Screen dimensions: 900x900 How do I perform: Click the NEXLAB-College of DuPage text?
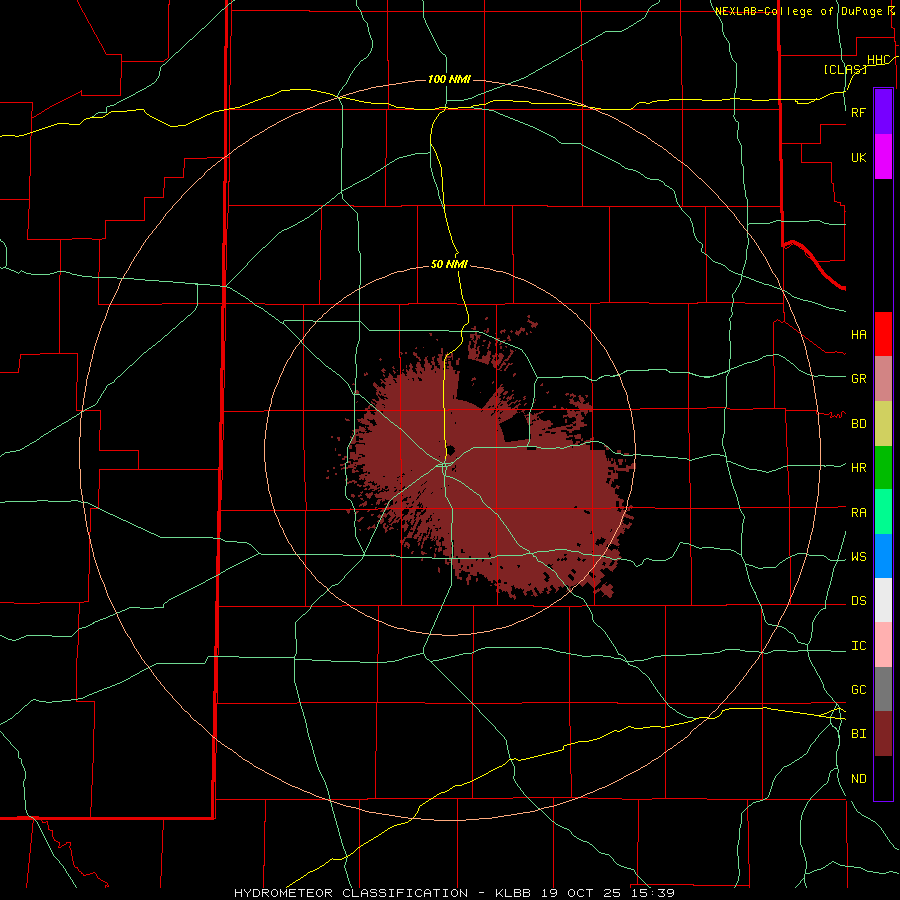click(798, 11)
